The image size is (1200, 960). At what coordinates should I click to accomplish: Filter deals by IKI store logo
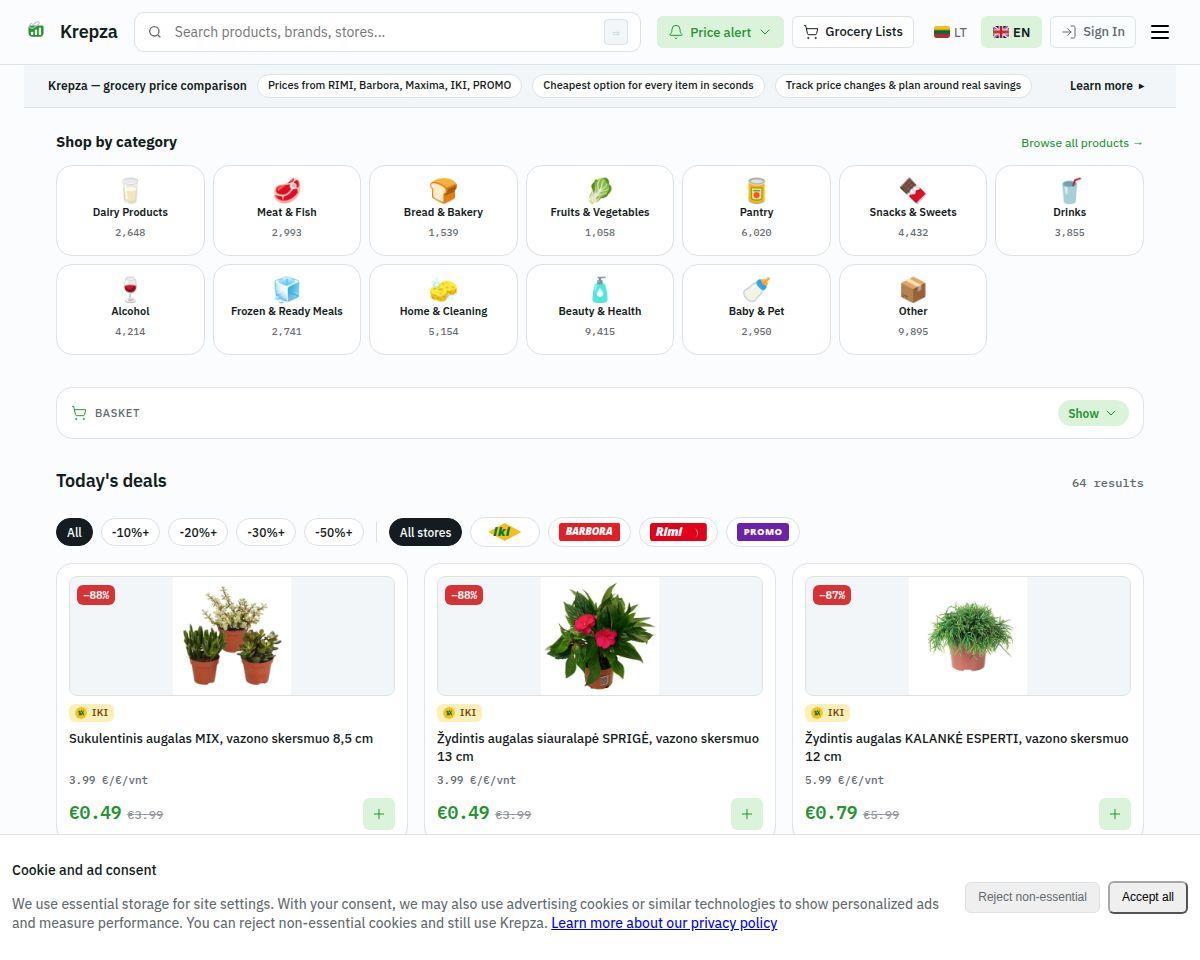click(505, 532)
